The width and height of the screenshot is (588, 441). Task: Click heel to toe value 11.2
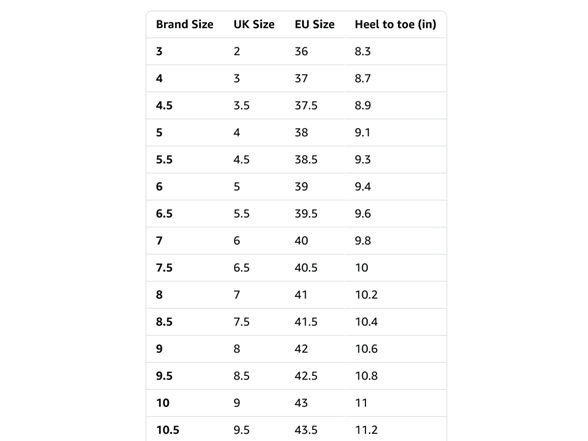pyautogui.click(x=366, y=429)
